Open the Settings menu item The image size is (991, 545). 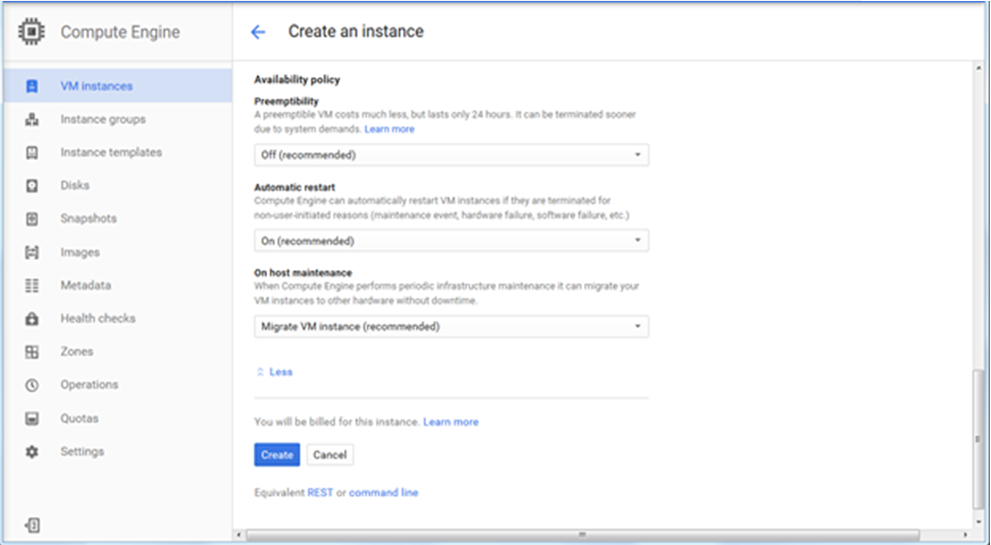click(x=118, y=451)
